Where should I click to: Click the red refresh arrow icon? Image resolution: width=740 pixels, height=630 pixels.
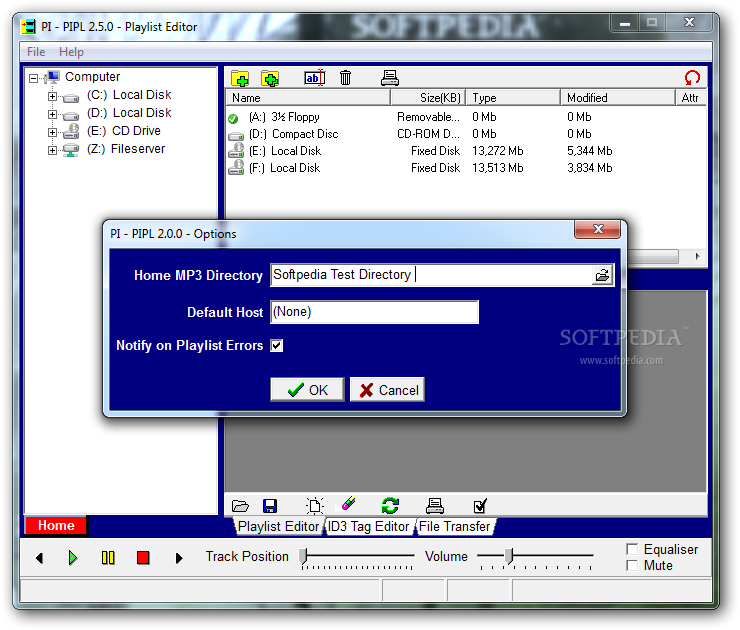692,77
